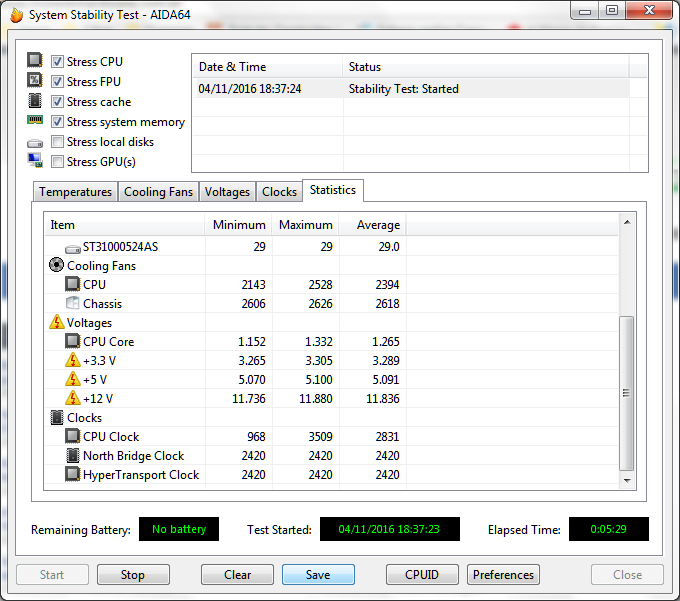Click the chip icon of the CPU fan row
680x601 pixels.
click(x=72, y=284)
